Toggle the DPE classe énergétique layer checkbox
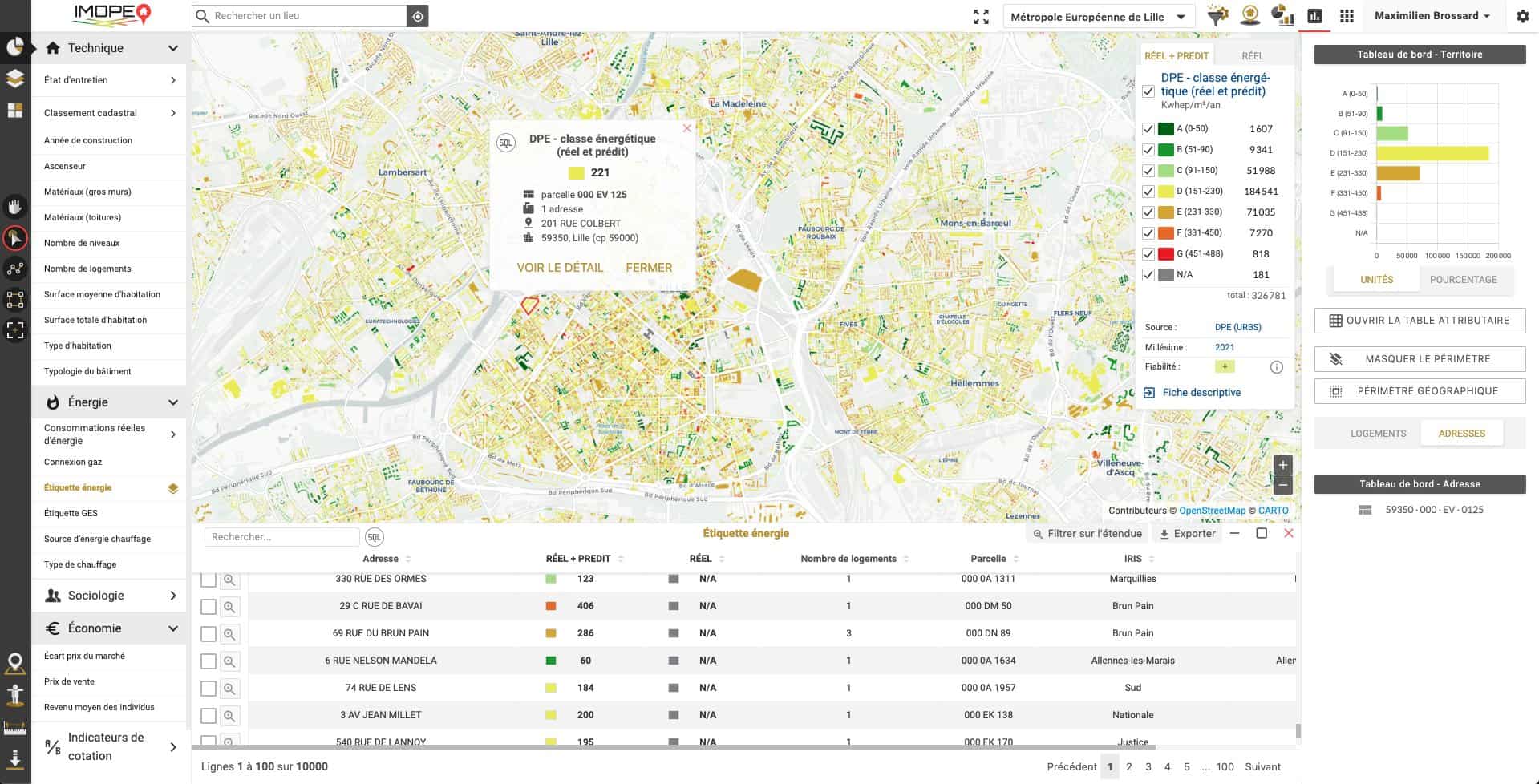The image size is (1539, 784). pyautogui.click(x=1148, y=91)
